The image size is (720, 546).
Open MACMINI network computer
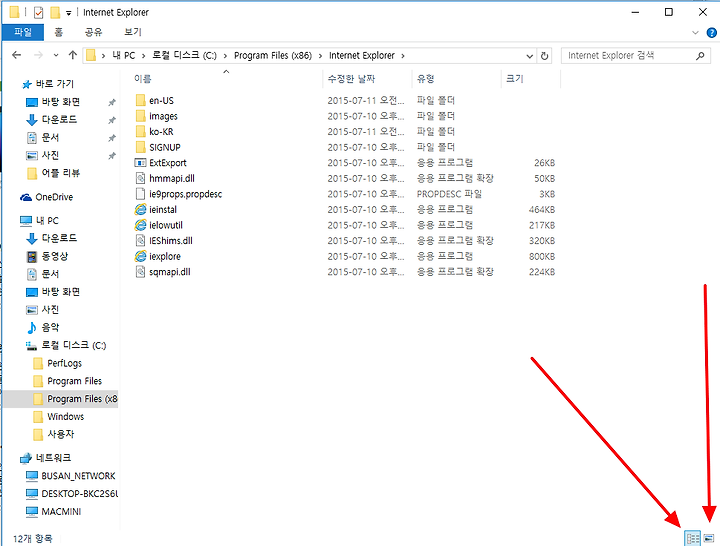tap(61, 512)
